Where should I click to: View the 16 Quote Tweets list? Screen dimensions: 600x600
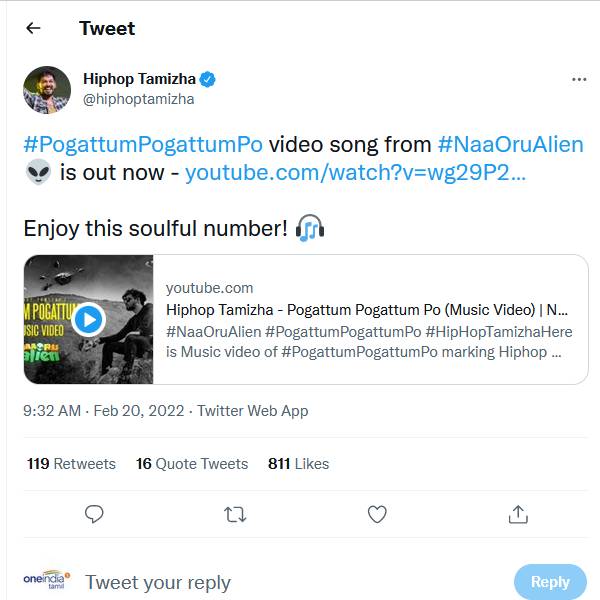point(192,464)
